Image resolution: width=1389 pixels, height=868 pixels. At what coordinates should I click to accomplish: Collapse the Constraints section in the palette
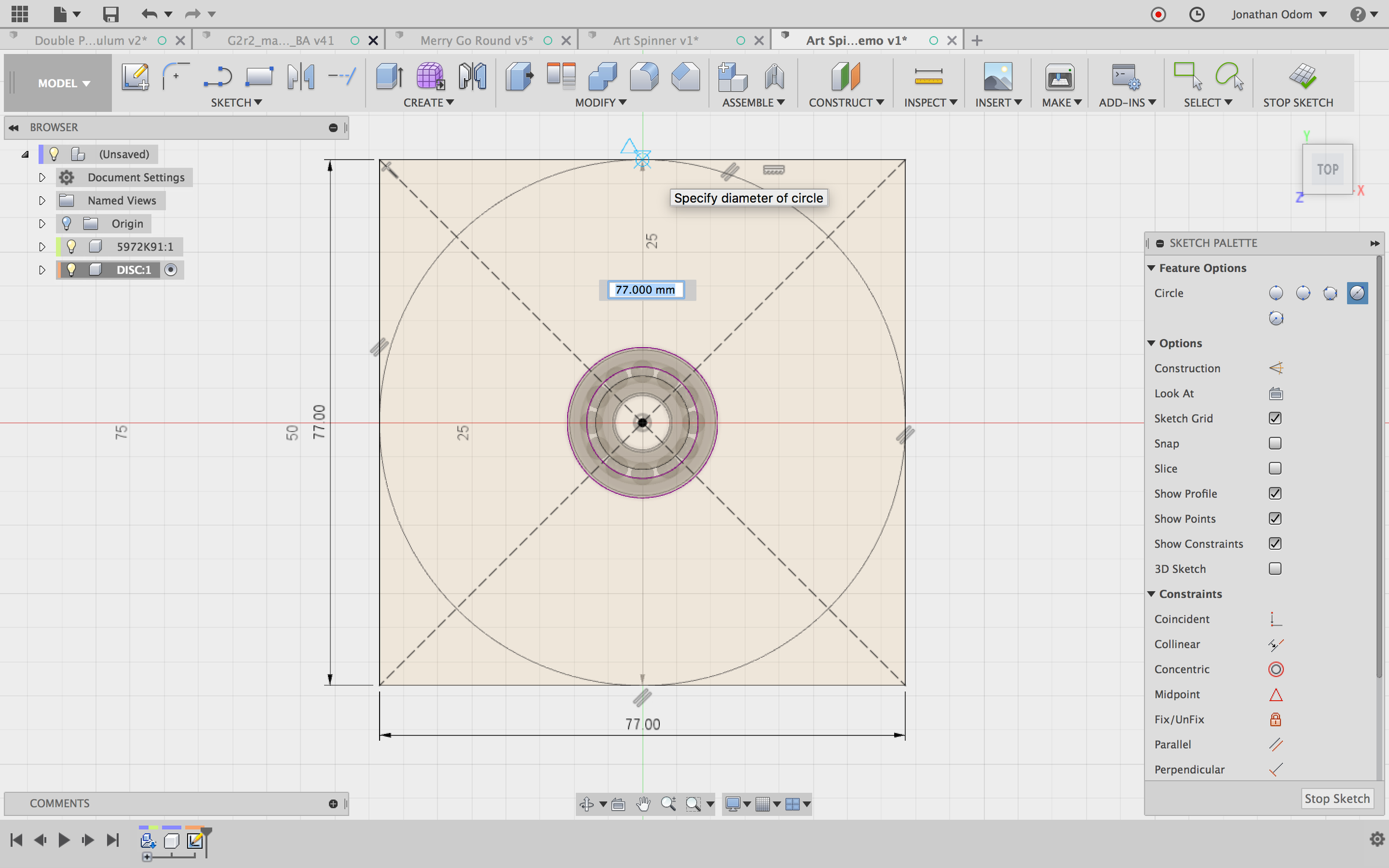pyautogui.click(x=1151, y=594)
